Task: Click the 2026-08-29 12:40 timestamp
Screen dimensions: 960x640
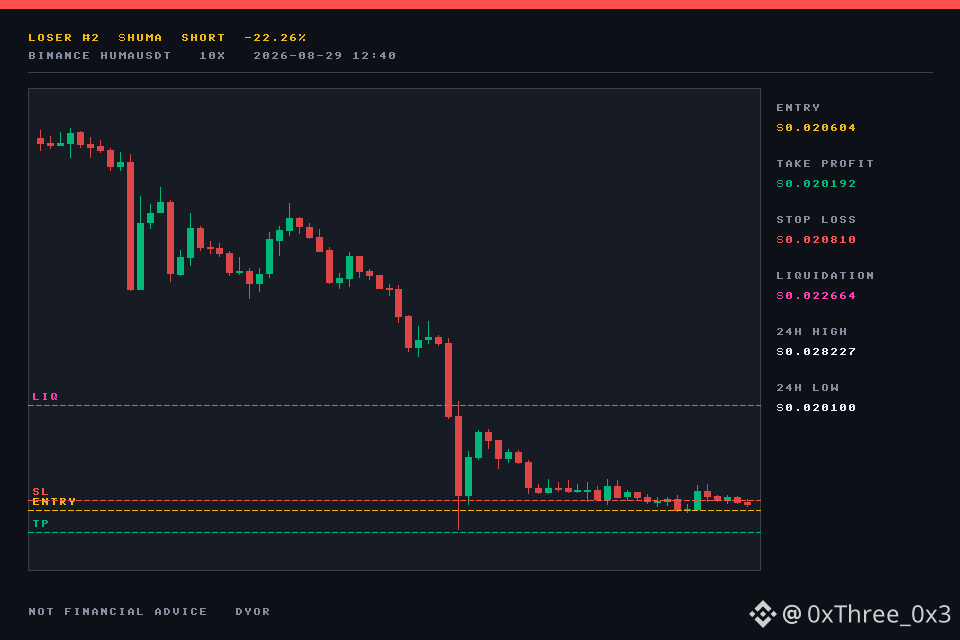Action: tap(324, 56)
